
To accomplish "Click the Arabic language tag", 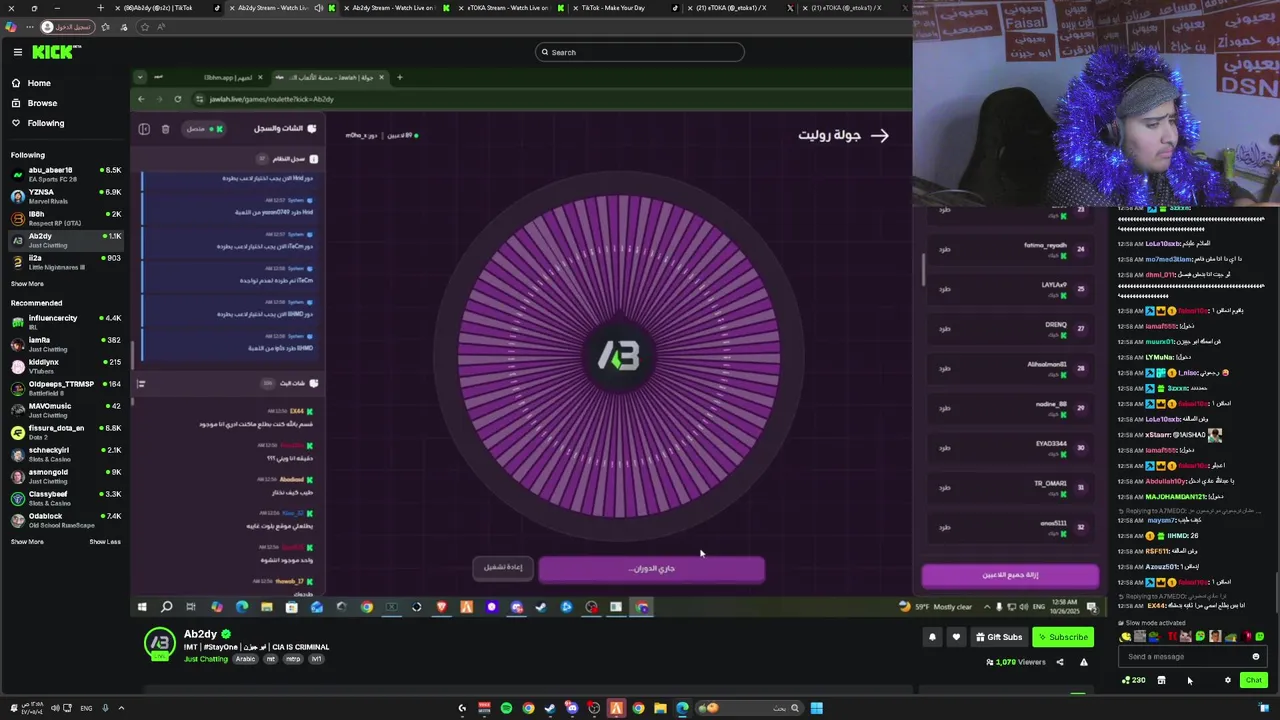I will click(x=245, y=659).
